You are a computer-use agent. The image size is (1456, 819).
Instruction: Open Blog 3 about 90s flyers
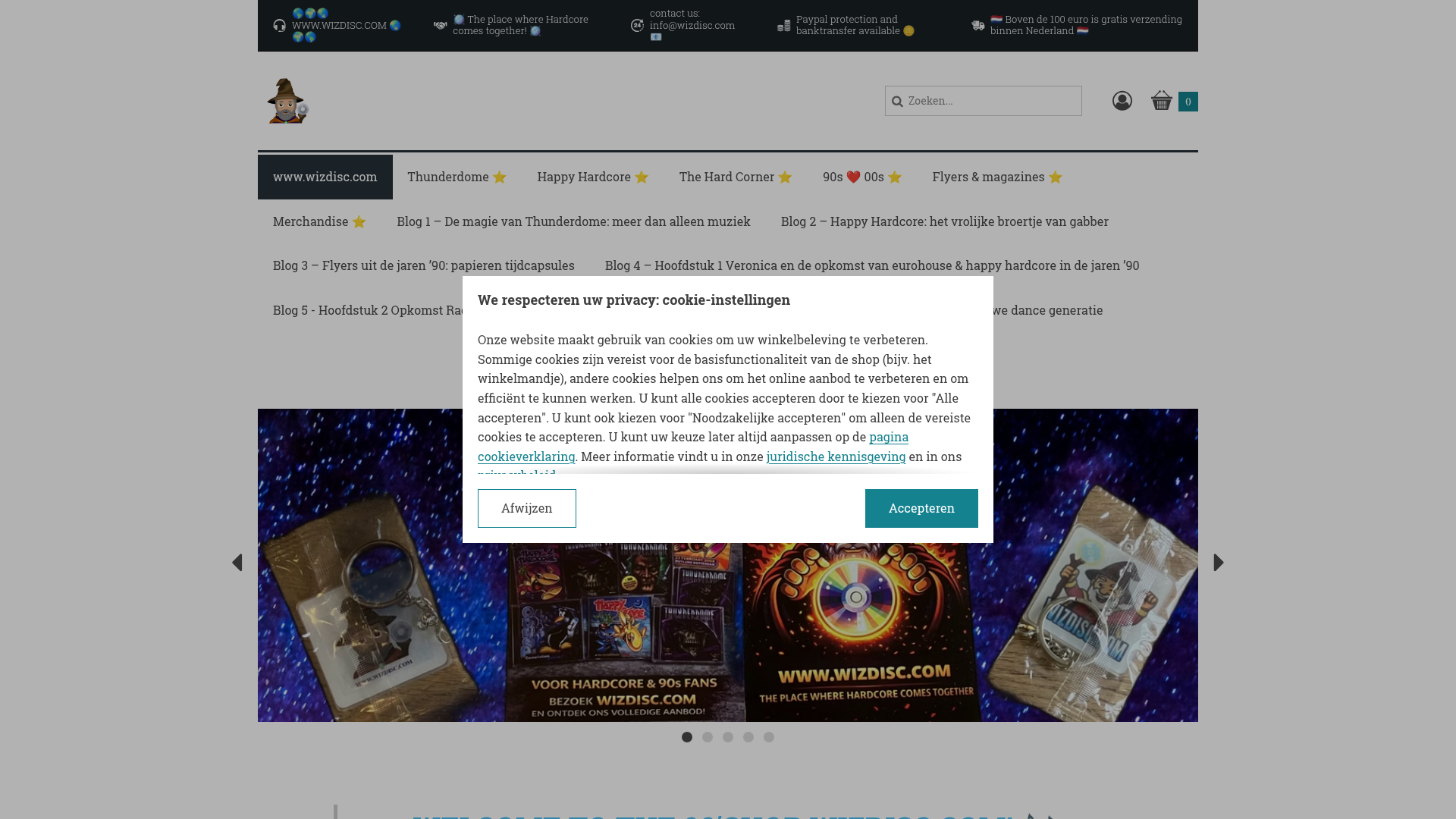click(x=424, y=265)
